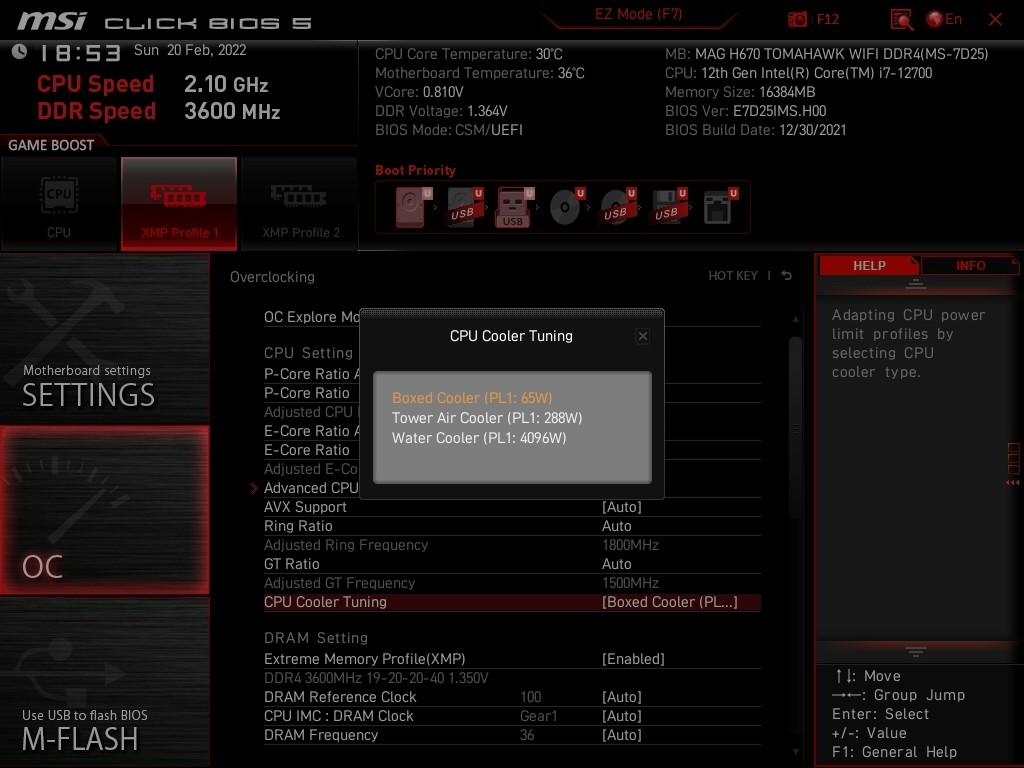Click the DDR4 3600MHz 19-20-20-40 1.350V line
The height and width of the screenshot is (768, 1024).
point(376,678)
